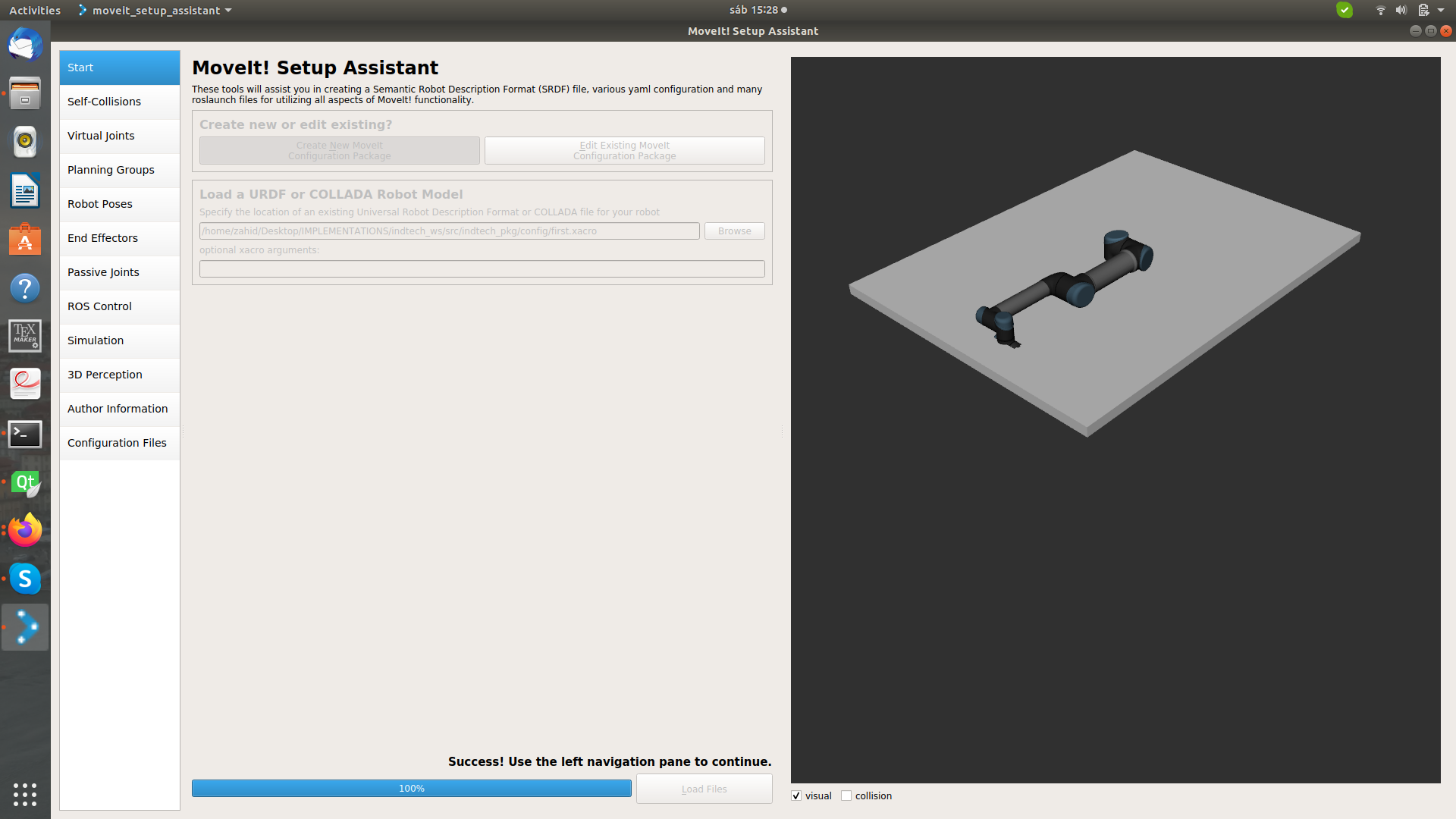
Task: Open the Configuration Files tab
Action: 120,443
